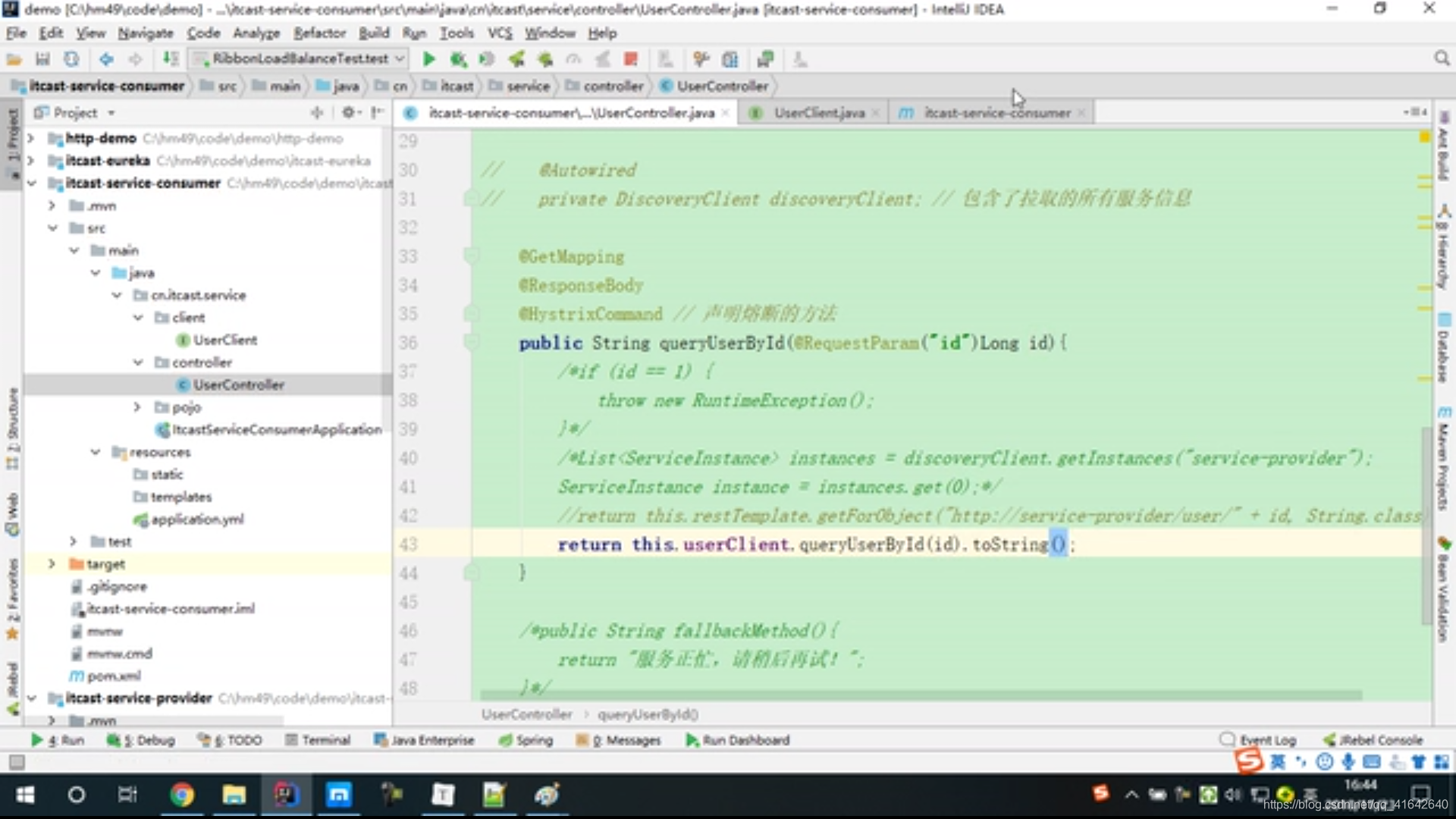
Task: Click the scroll-from-source crosshair icon
Action: [x=317, y=113]
